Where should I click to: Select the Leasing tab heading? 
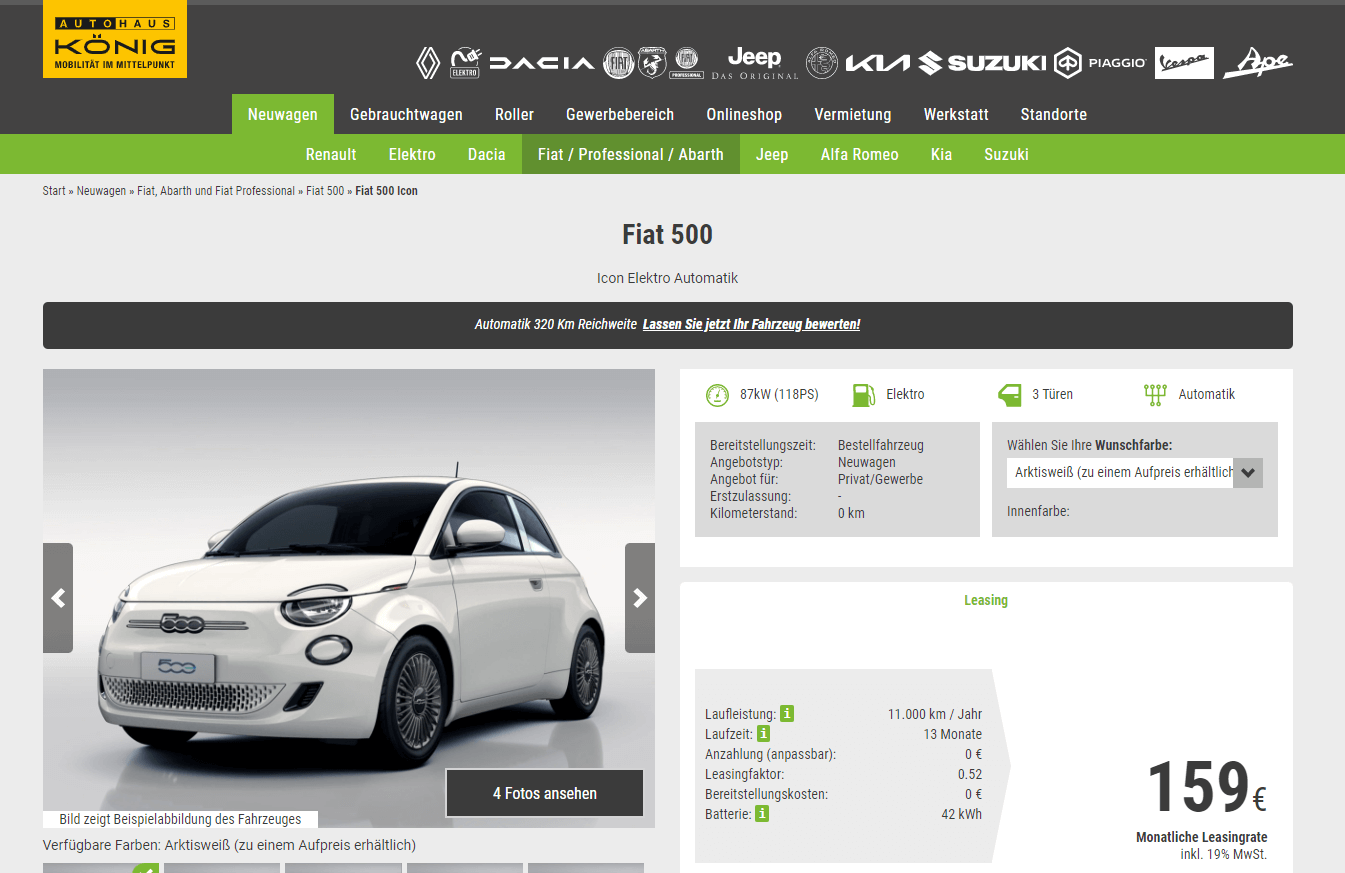(x=986, y=600)
